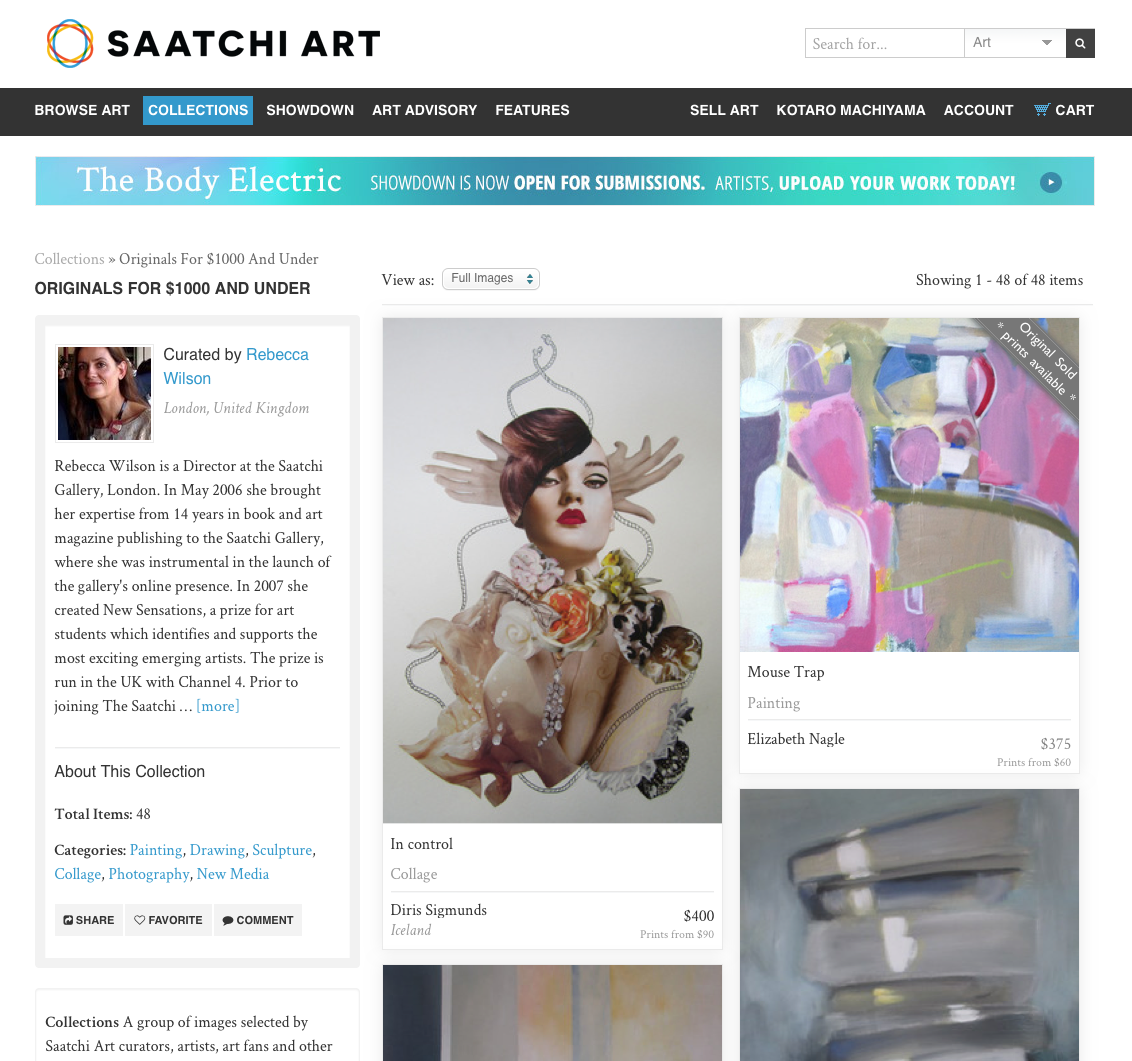Click the banner's play arrow icon
The height and width of the screenshot is (1061, 1132).
tap(1050, 183)
